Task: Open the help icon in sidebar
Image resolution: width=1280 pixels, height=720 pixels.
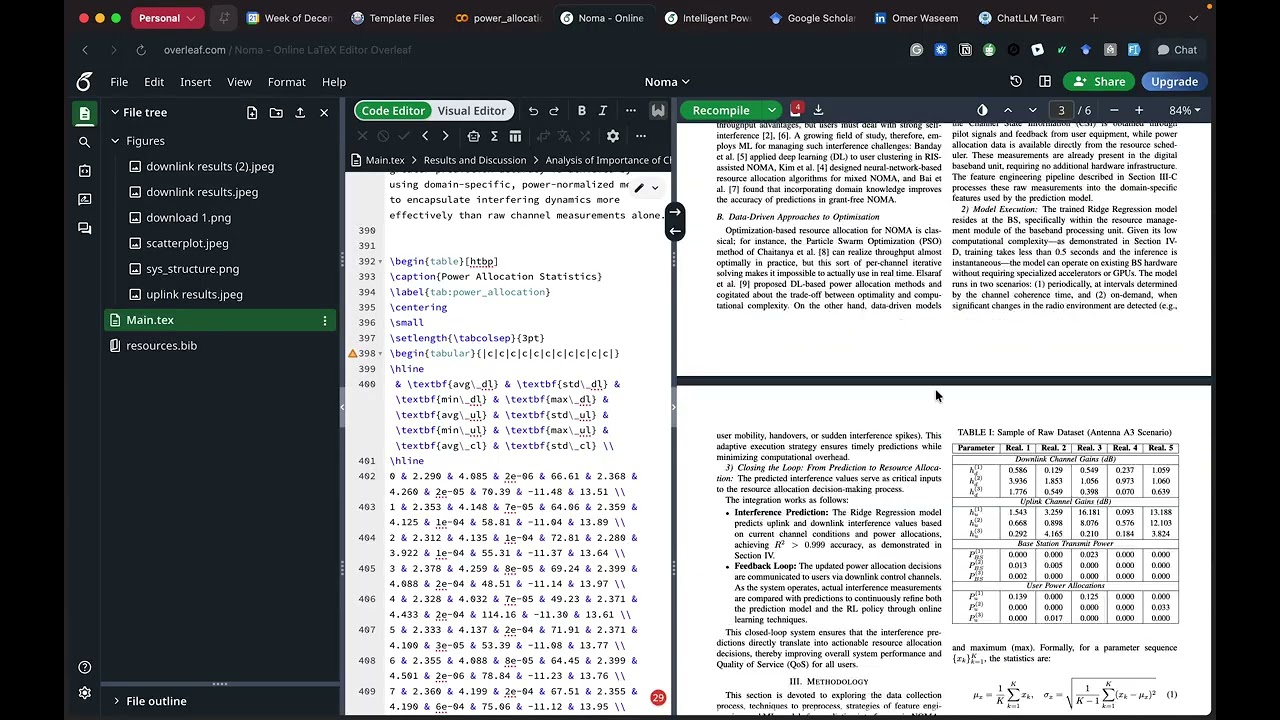Action: (85, 668)
